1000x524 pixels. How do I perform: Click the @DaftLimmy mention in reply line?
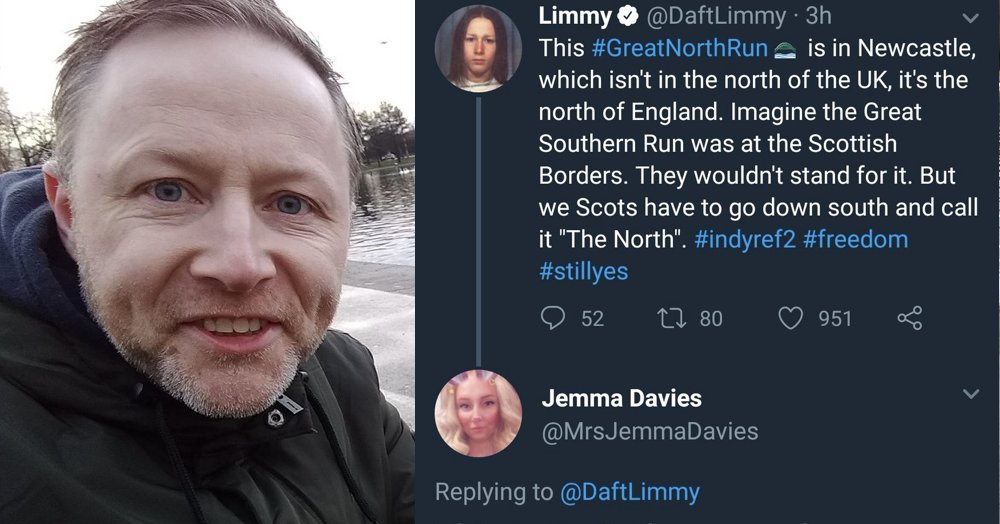pyautogui.click(x=629, y=491)
